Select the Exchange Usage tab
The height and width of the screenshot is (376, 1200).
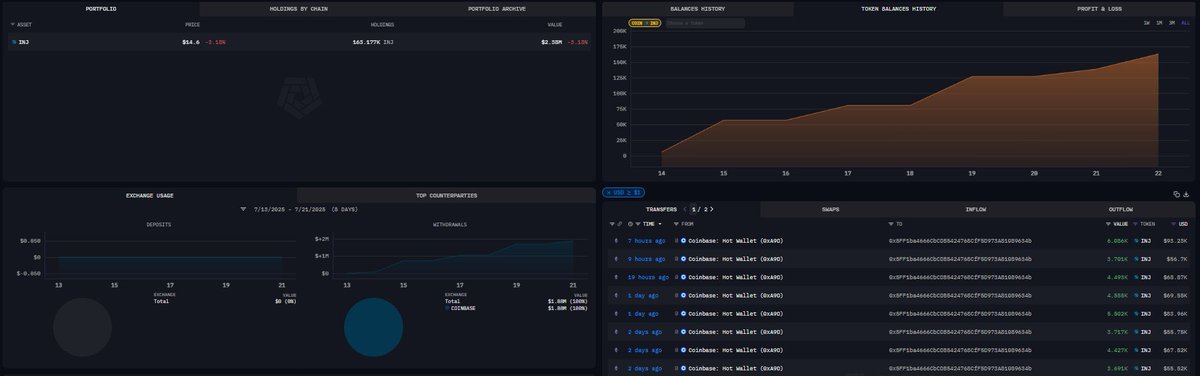tap(150, 195)
